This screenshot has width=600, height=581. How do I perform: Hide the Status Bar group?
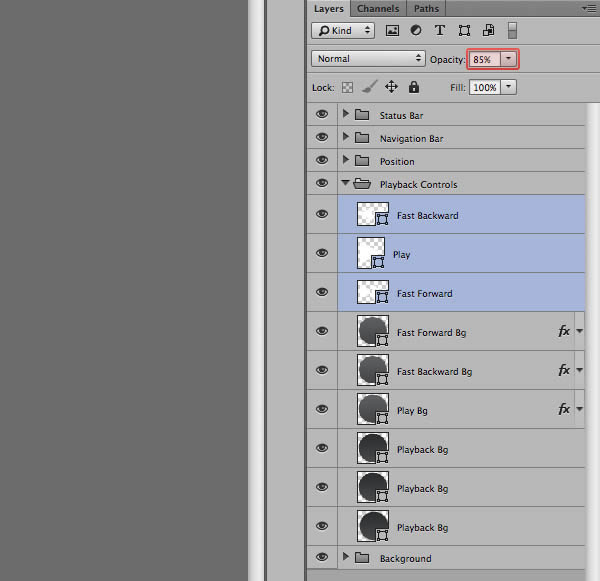(x=322, y=114)
